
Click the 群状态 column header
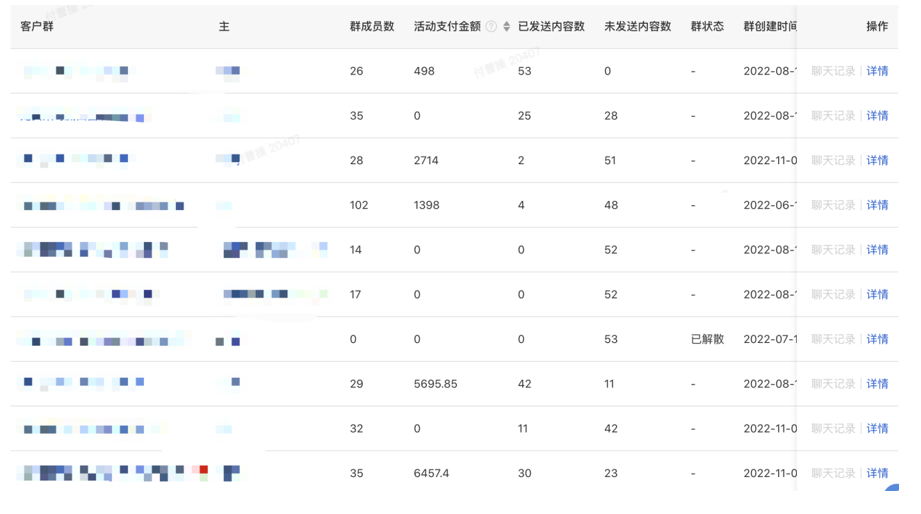point(707,27)
